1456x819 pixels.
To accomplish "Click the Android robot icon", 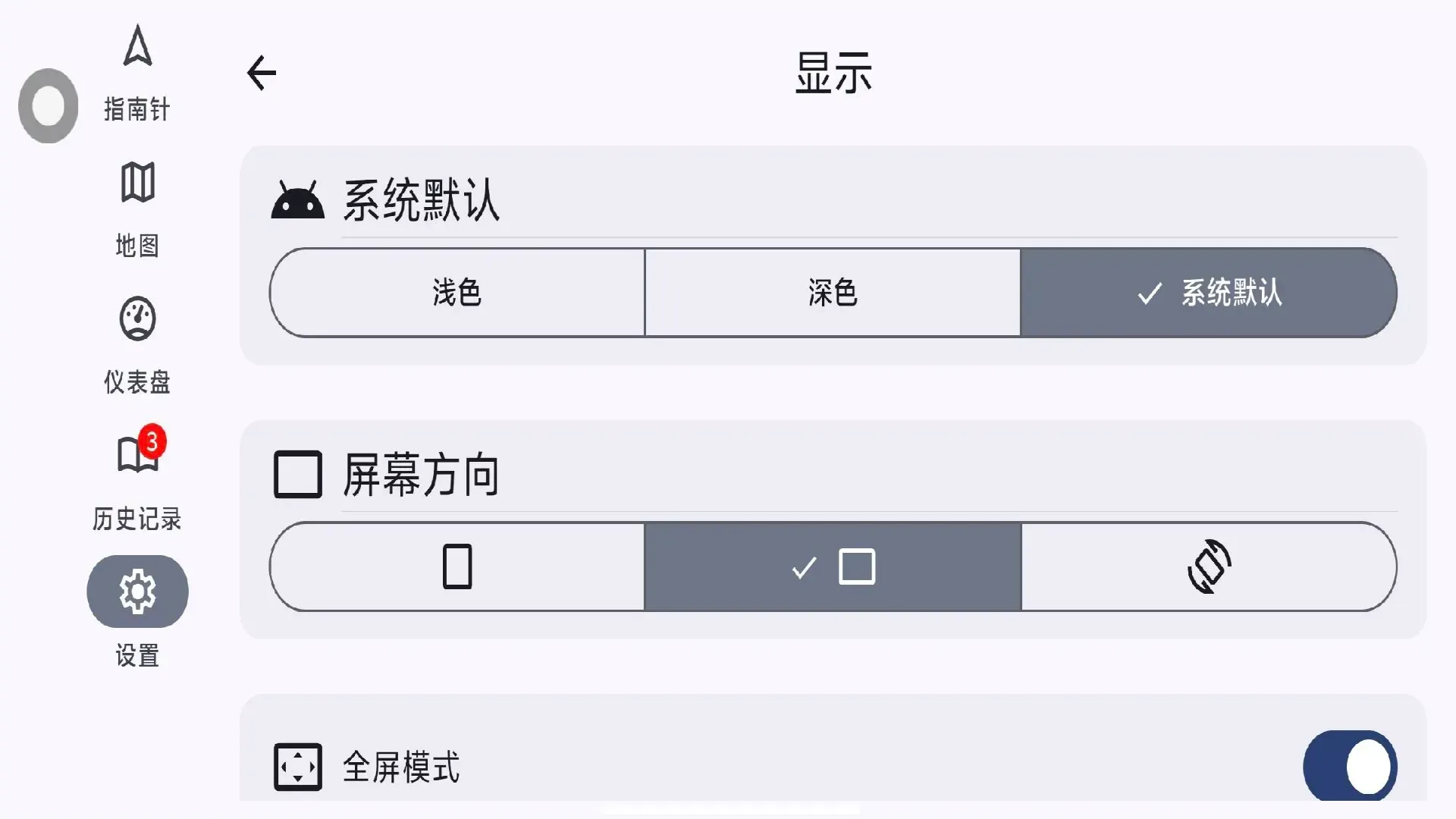I will click(x=297, y=201).
